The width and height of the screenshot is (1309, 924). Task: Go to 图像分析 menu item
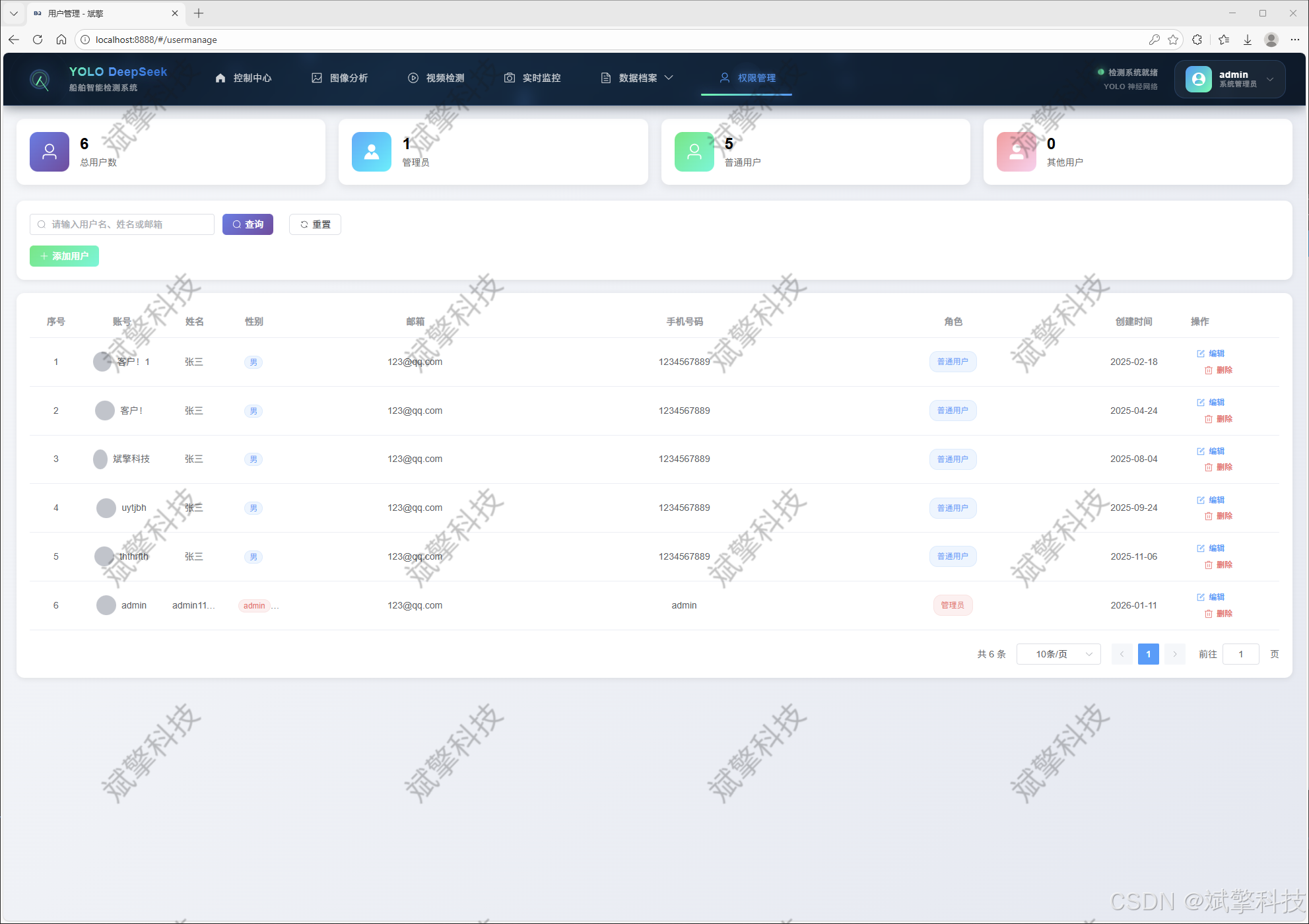pos(340,78)
